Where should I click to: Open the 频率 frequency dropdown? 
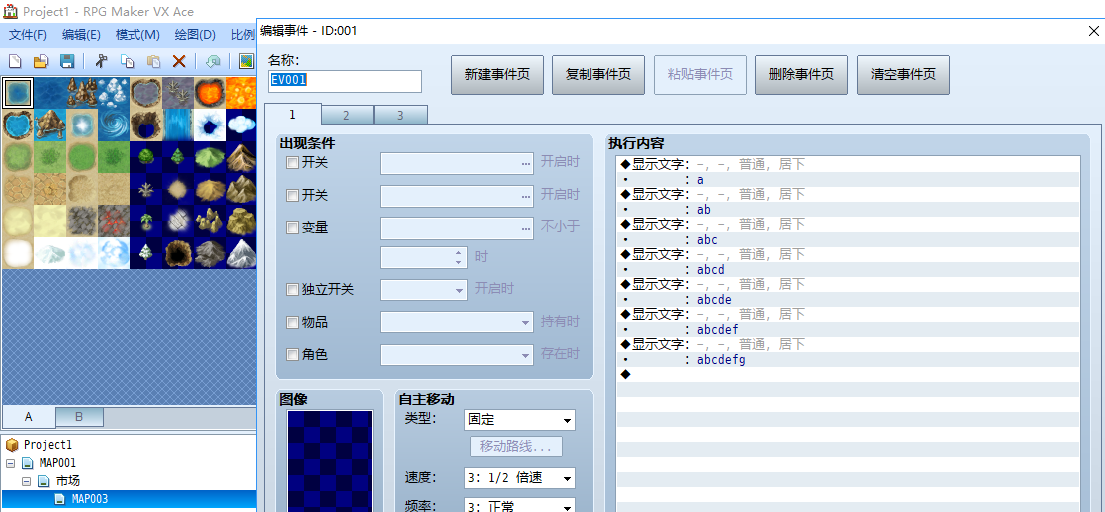point(520,506)
